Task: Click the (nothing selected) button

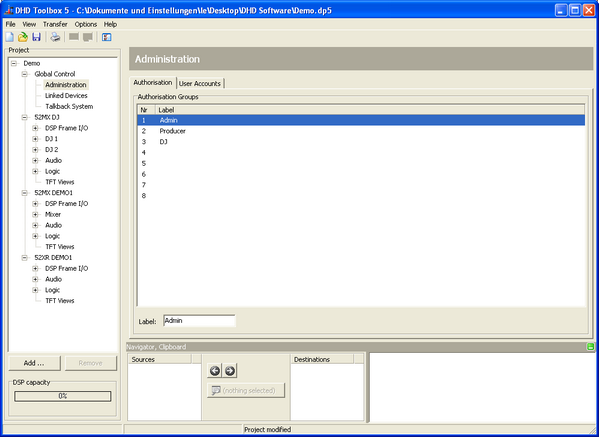Action: [246, 390]
